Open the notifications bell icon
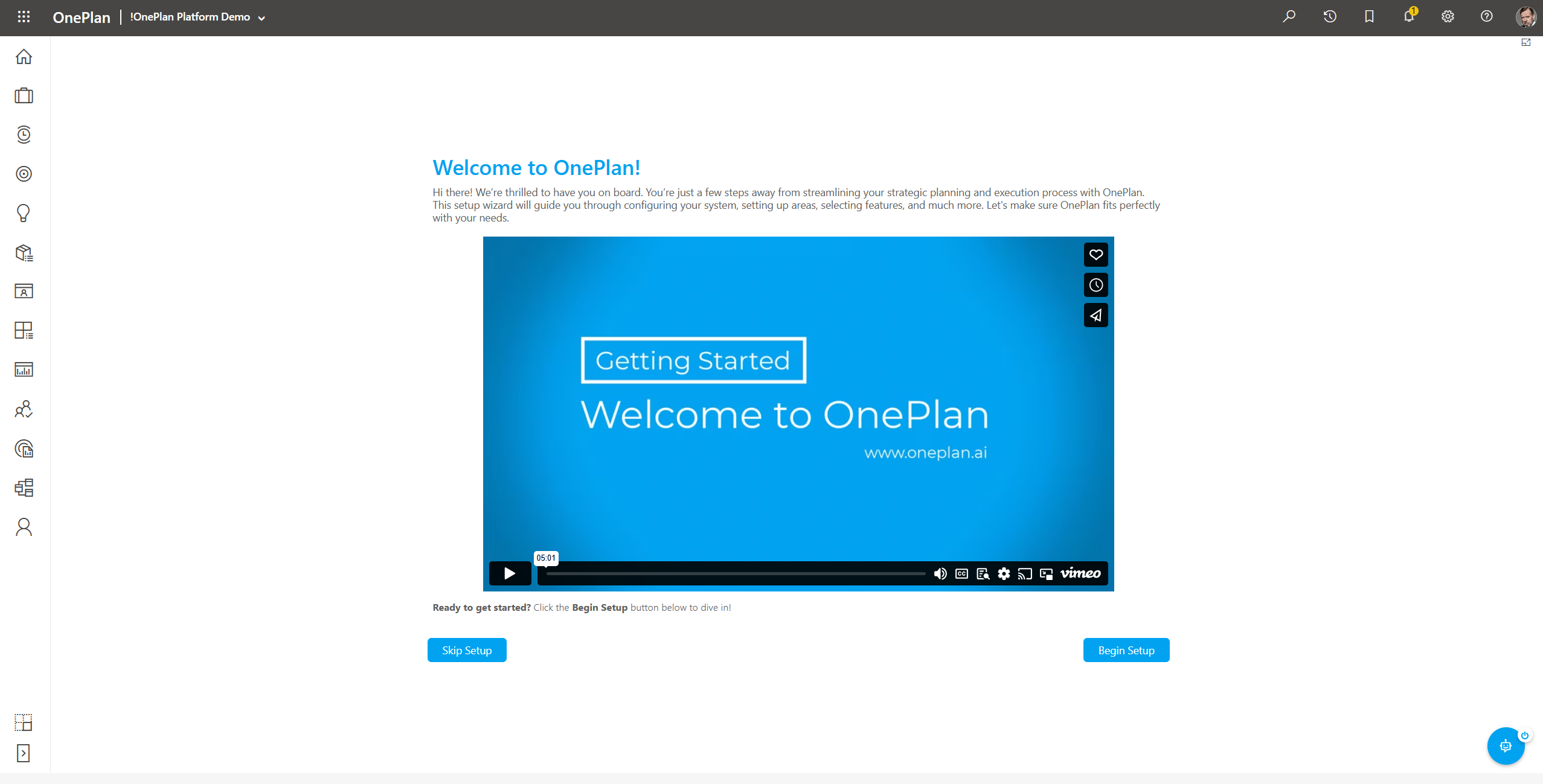The height and width of the screenshot is (784, 1543). tap(1409, 16)
